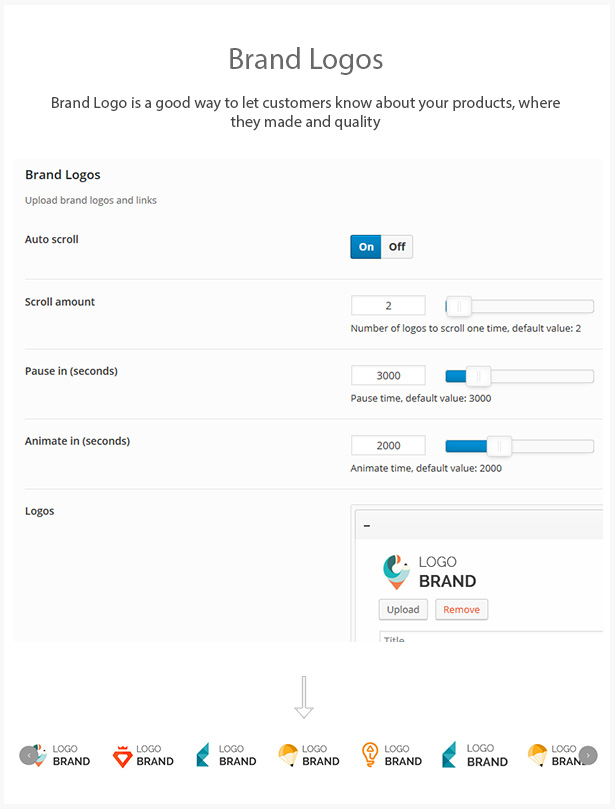Click the Pause in slider handle
This screenshot has height=809, width=616.
point(479,376)
